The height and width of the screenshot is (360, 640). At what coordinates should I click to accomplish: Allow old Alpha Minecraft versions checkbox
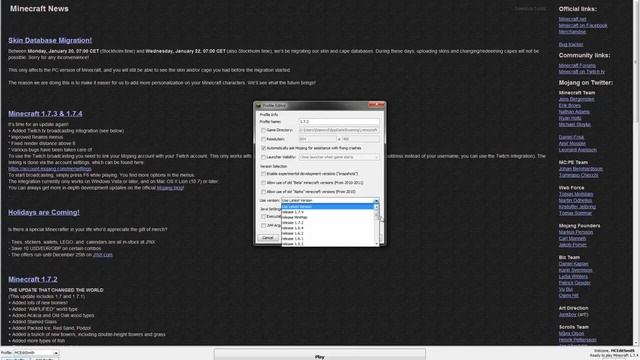tap(263, 192)
